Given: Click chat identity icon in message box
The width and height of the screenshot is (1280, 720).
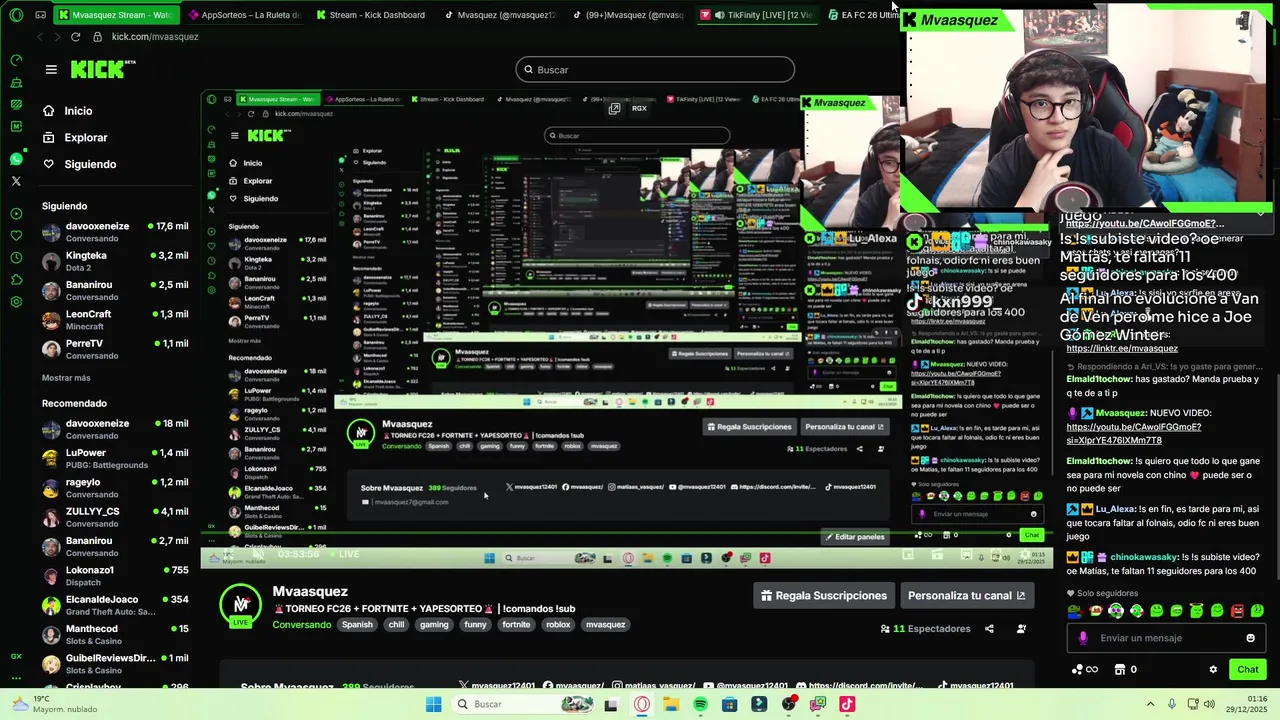Looking at the screenshot, I should click(1083, 638).
